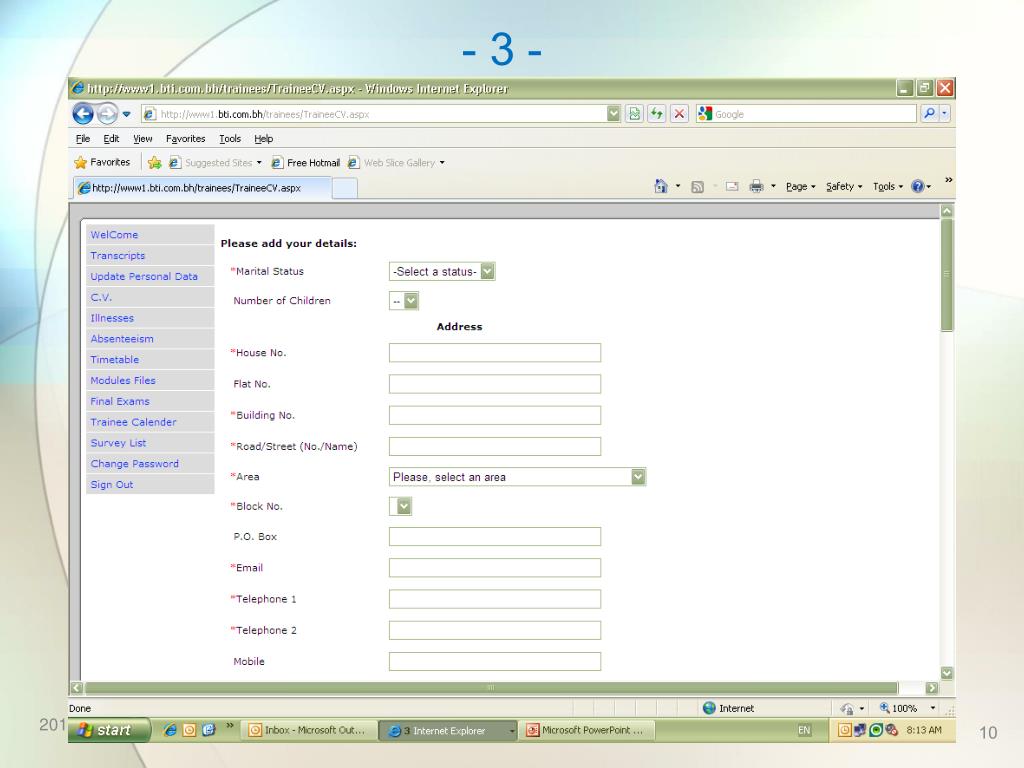
Task: Open the Safety command bar menu
Action: (x=844, y=187)
